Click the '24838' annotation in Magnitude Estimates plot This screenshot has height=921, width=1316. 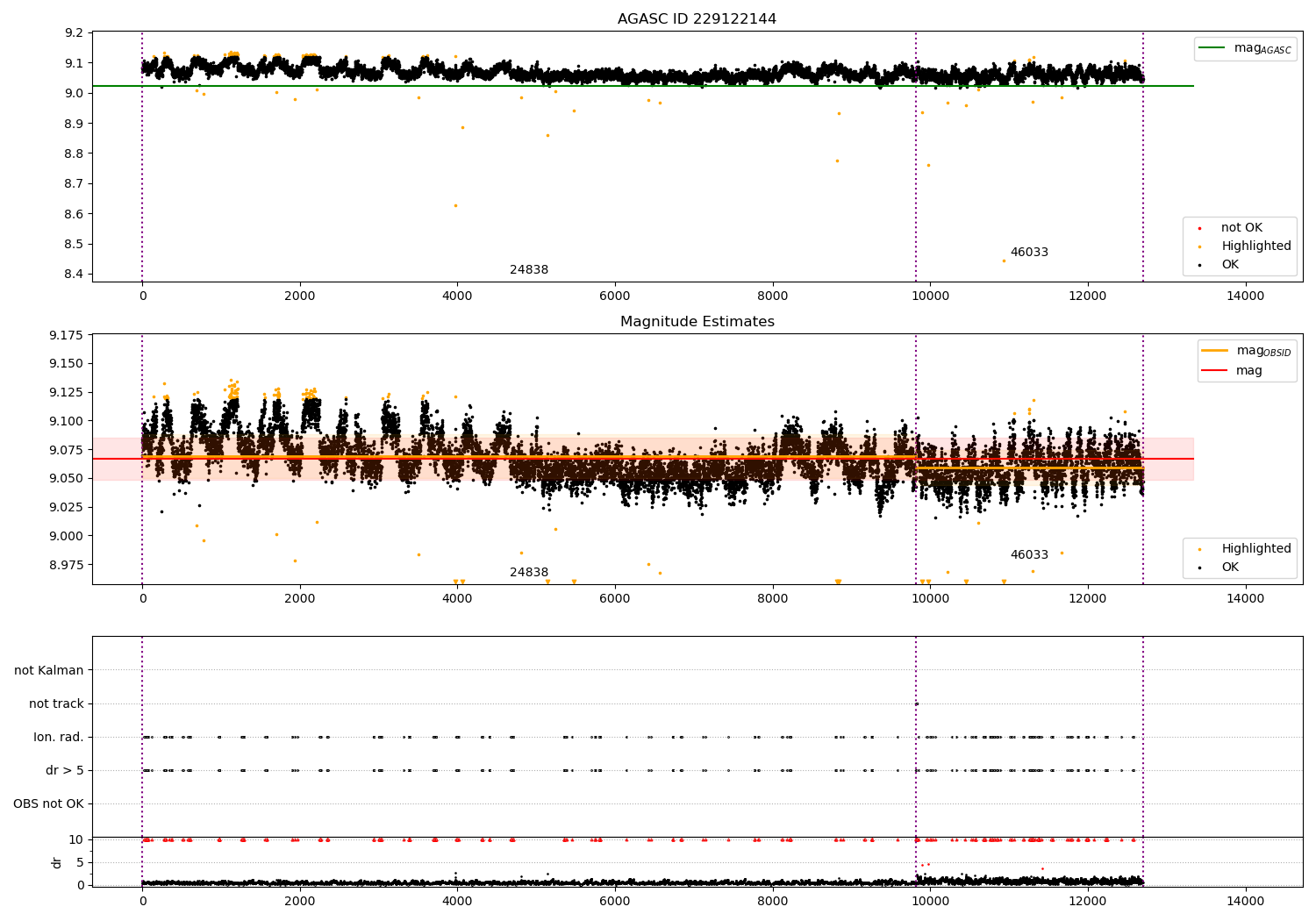pos(529,573)
